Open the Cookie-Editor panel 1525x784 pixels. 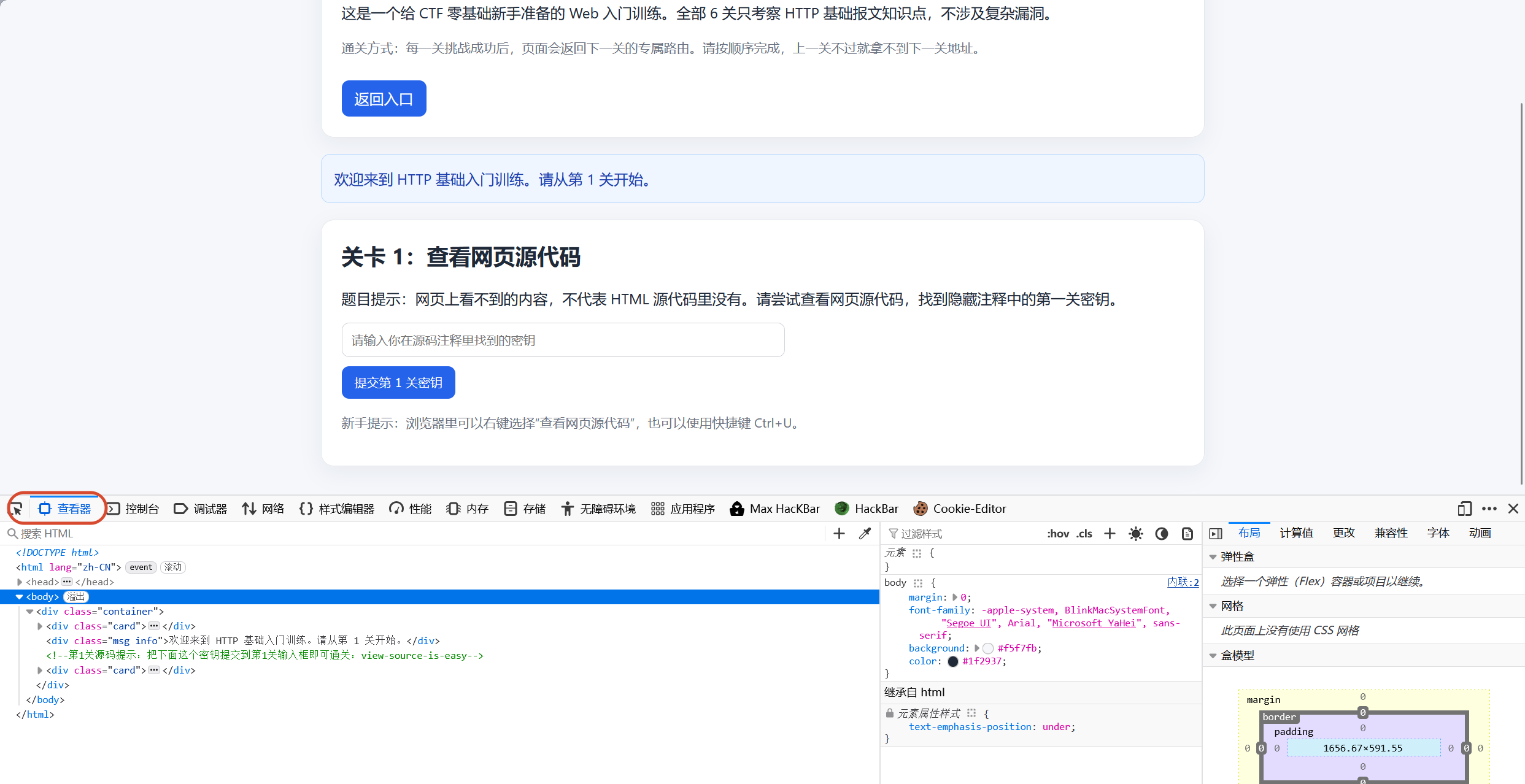959,509
